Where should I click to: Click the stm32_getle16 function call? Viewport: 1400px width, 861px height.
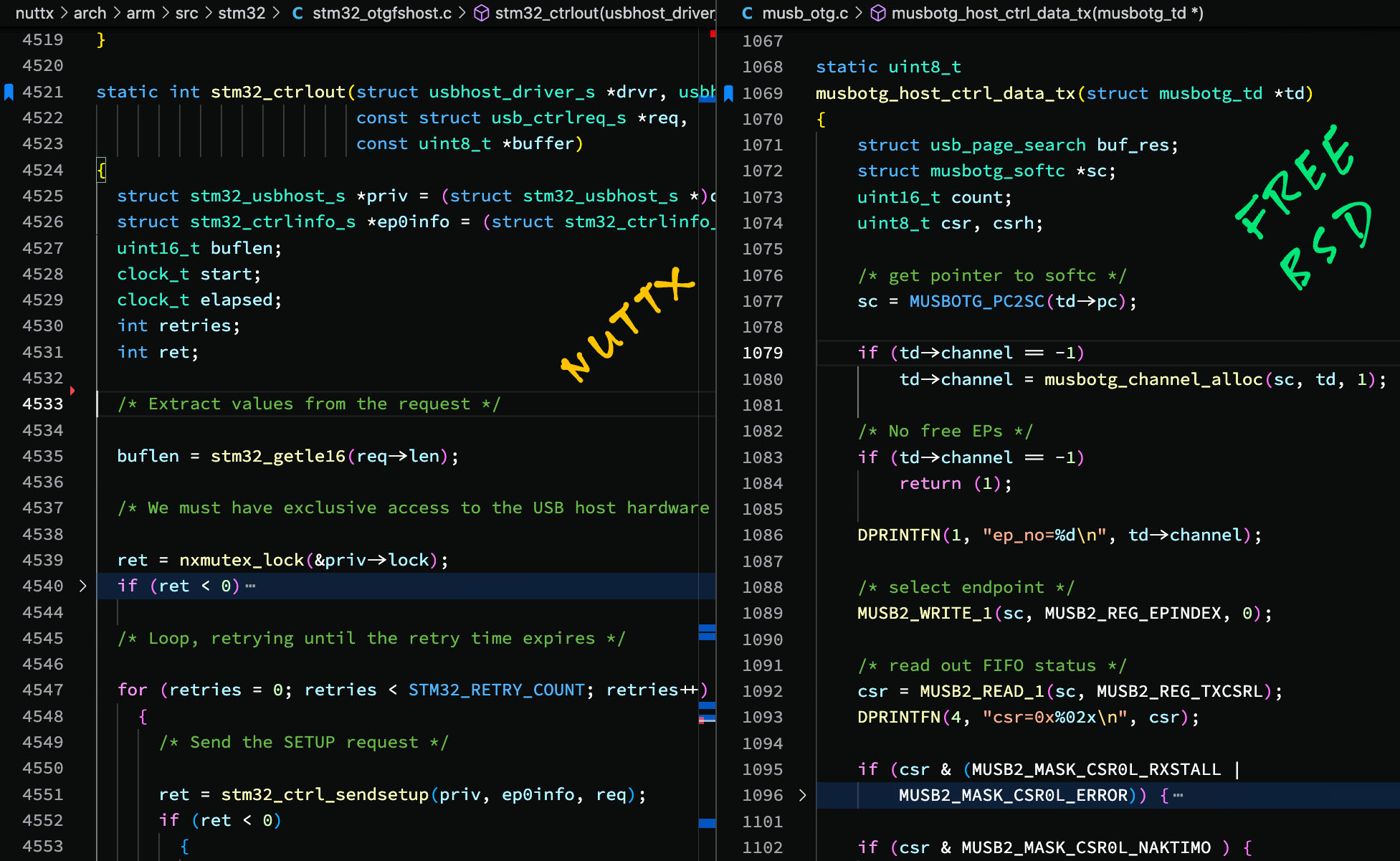click(x=278, y=456)
